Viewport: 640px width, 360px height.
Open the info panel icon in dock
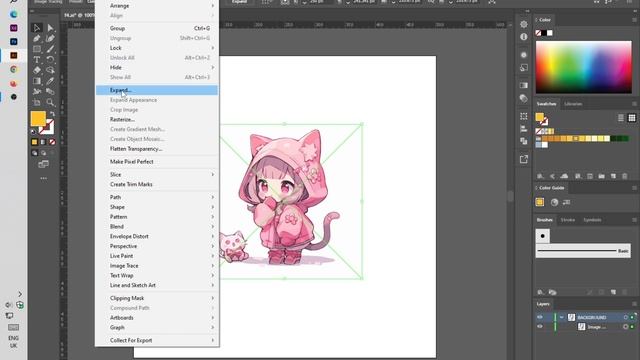[524, 37]
